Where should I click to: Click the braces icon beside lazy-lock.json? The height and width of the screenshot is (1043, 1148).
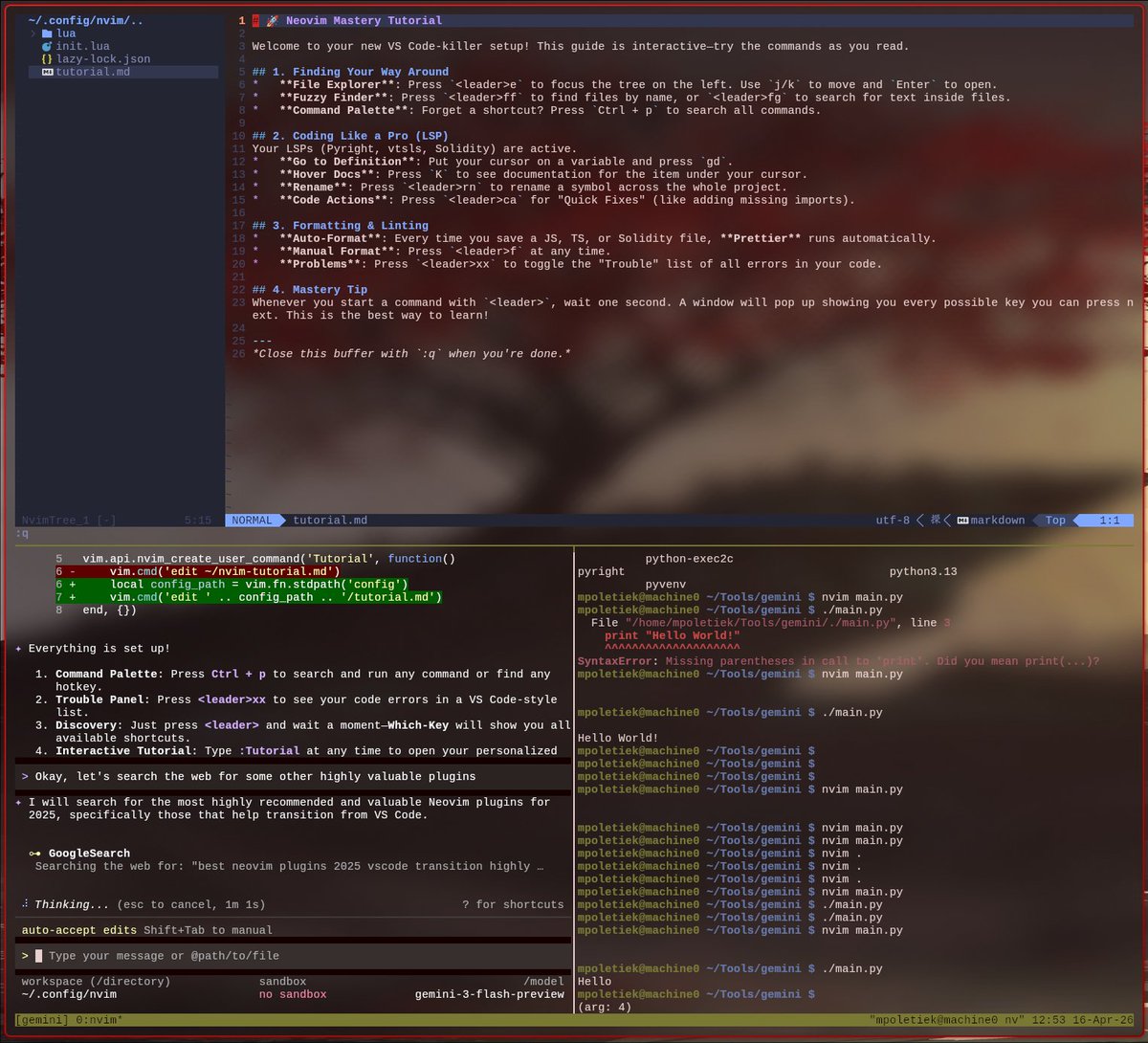47,59
